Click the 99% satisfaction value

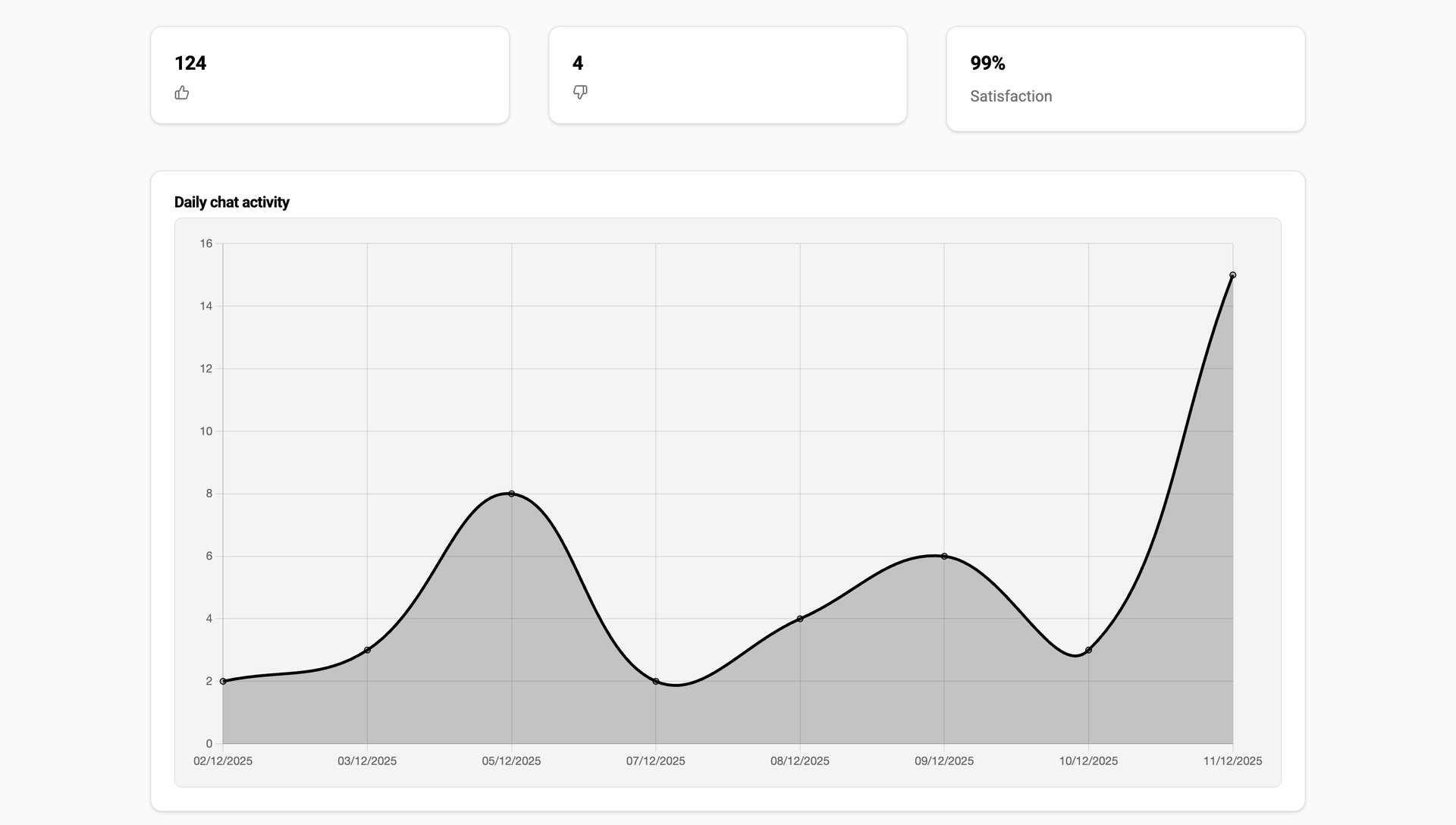(x=987, y=64)
